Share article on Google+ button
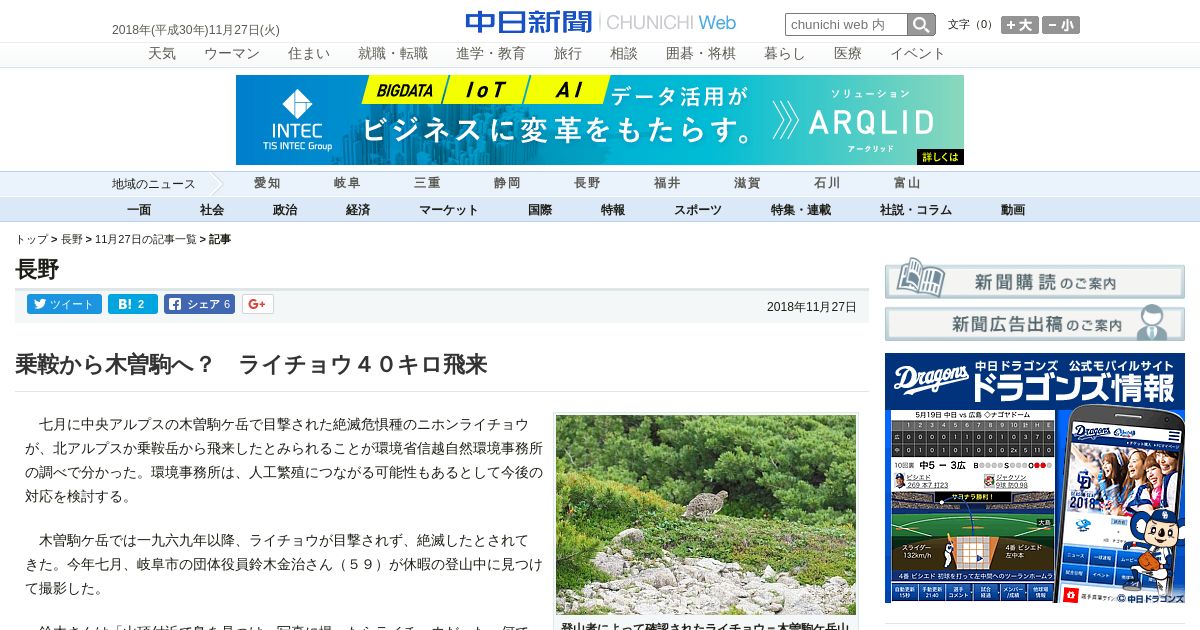 (x=257, y=304)
